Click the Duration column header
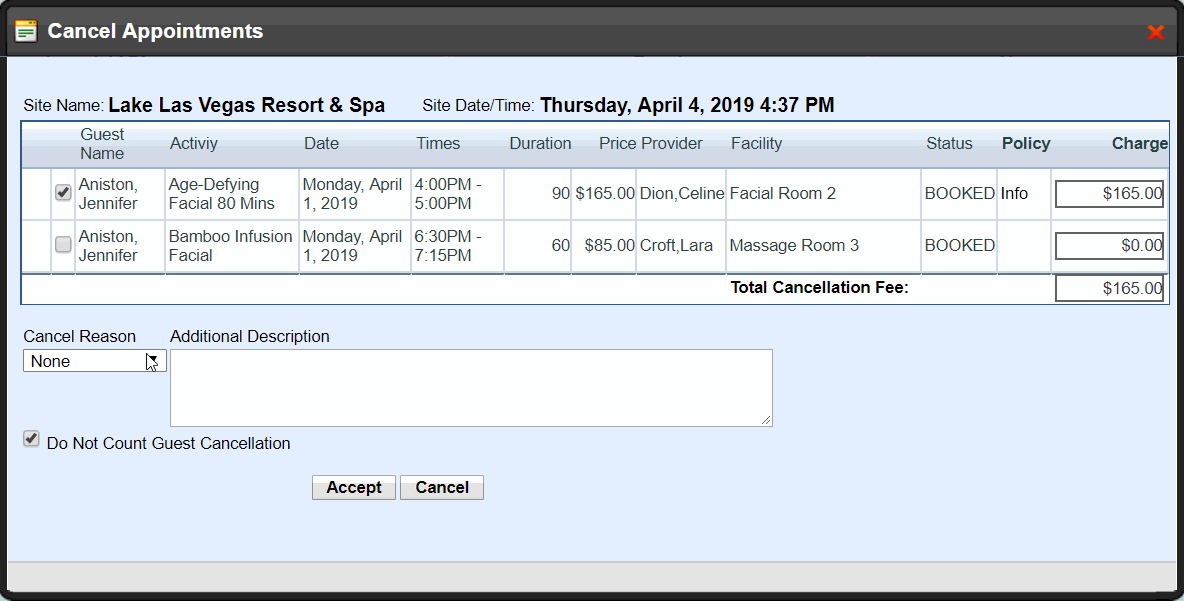The height and width of the screenshot is (601, 1184). [x=541, y=143]
